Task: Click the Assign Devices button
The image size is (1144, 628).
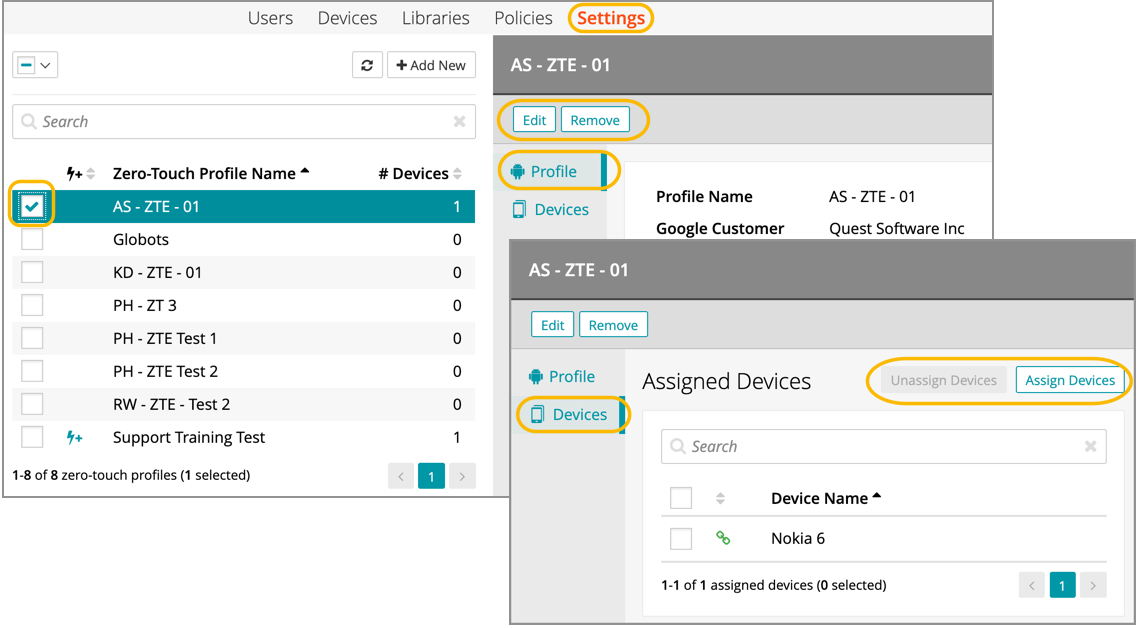Action: (x=1069, y=381)
